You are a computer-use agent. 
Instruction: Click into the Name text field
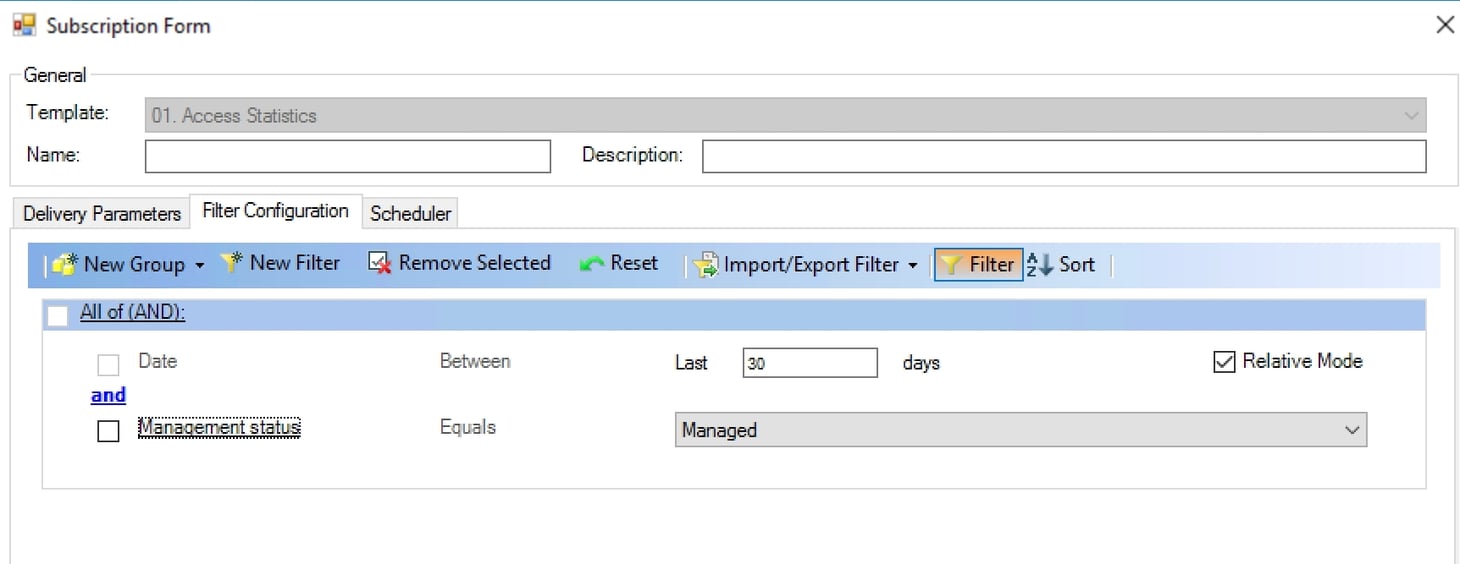tap(347, 156)
